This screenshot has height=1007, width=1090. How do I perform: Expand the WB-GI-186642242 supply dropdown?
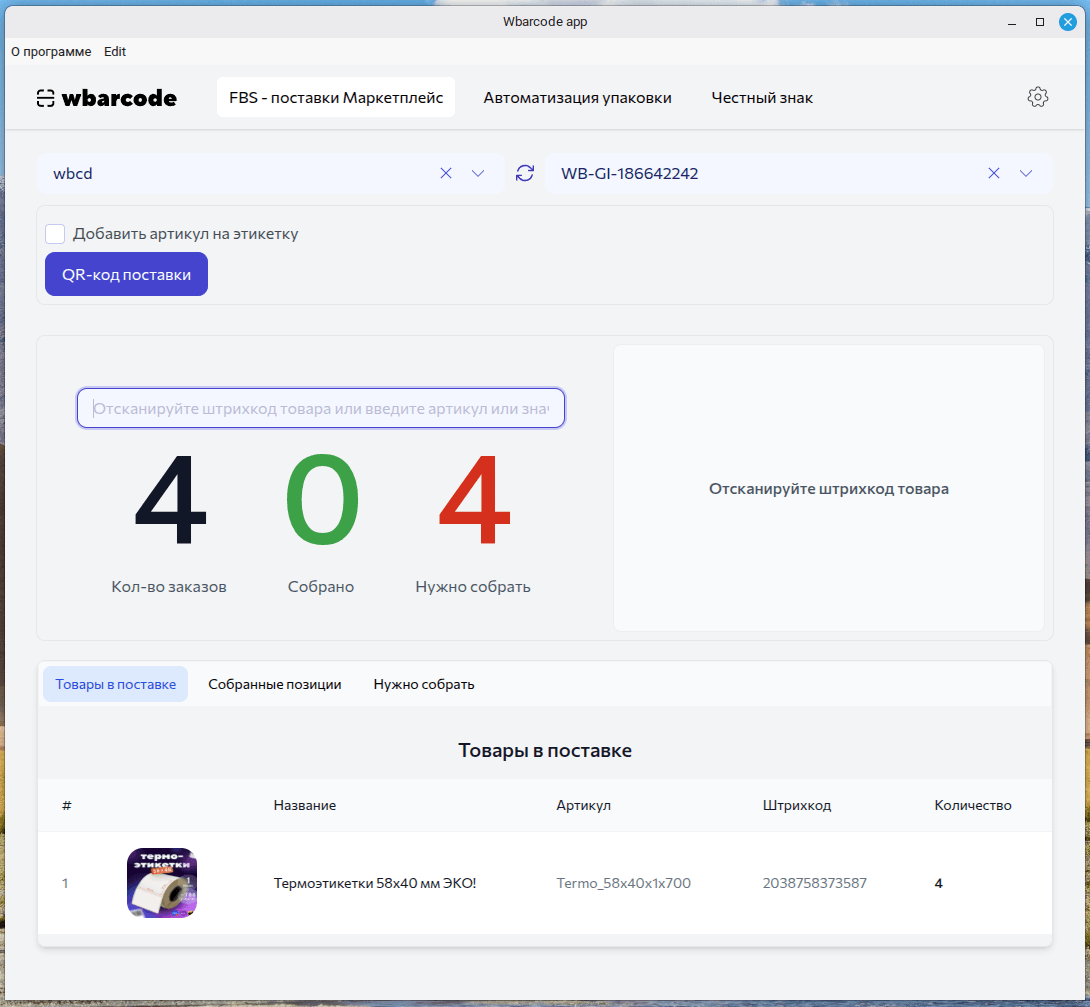click(1026, 173)
